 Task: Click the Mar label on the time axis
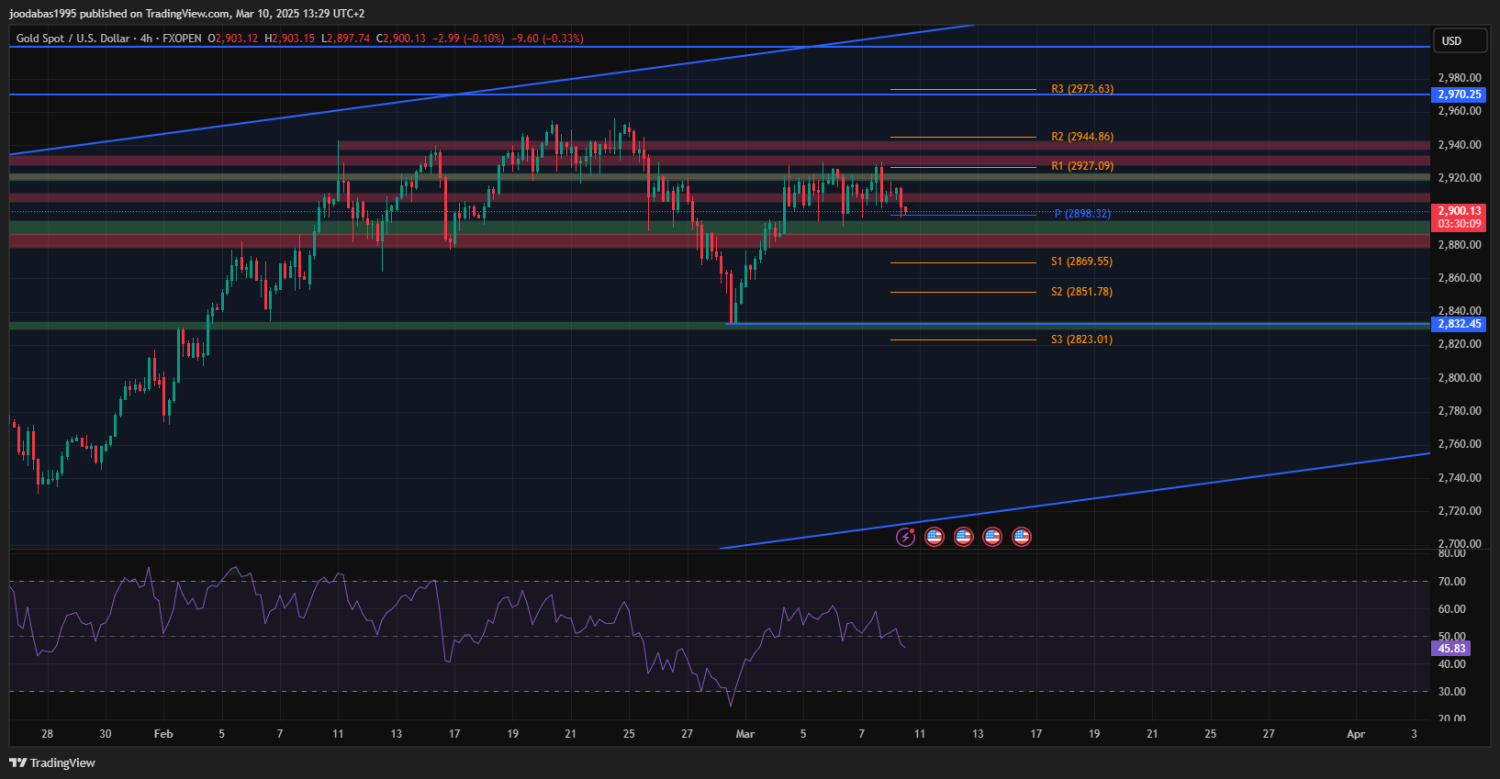(x=744, y=733)
